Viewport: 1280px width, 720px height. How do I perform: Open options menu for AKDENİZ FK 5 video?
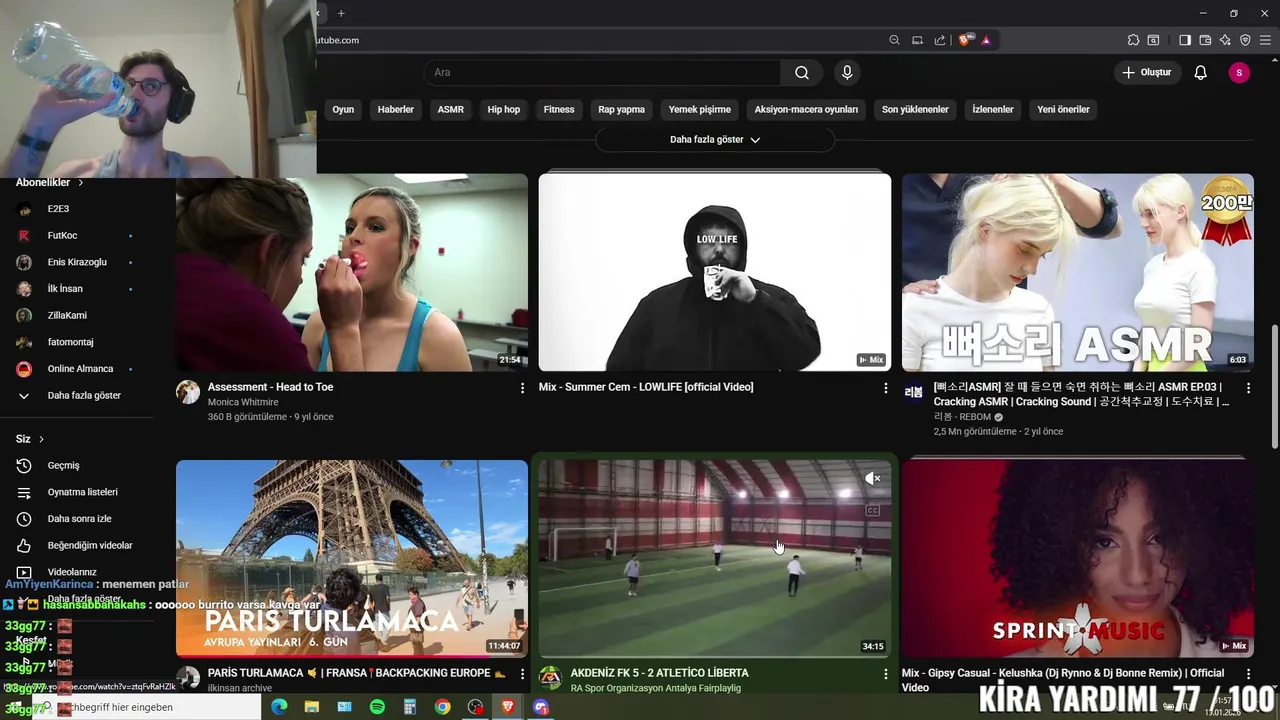[x=885, y=674]
